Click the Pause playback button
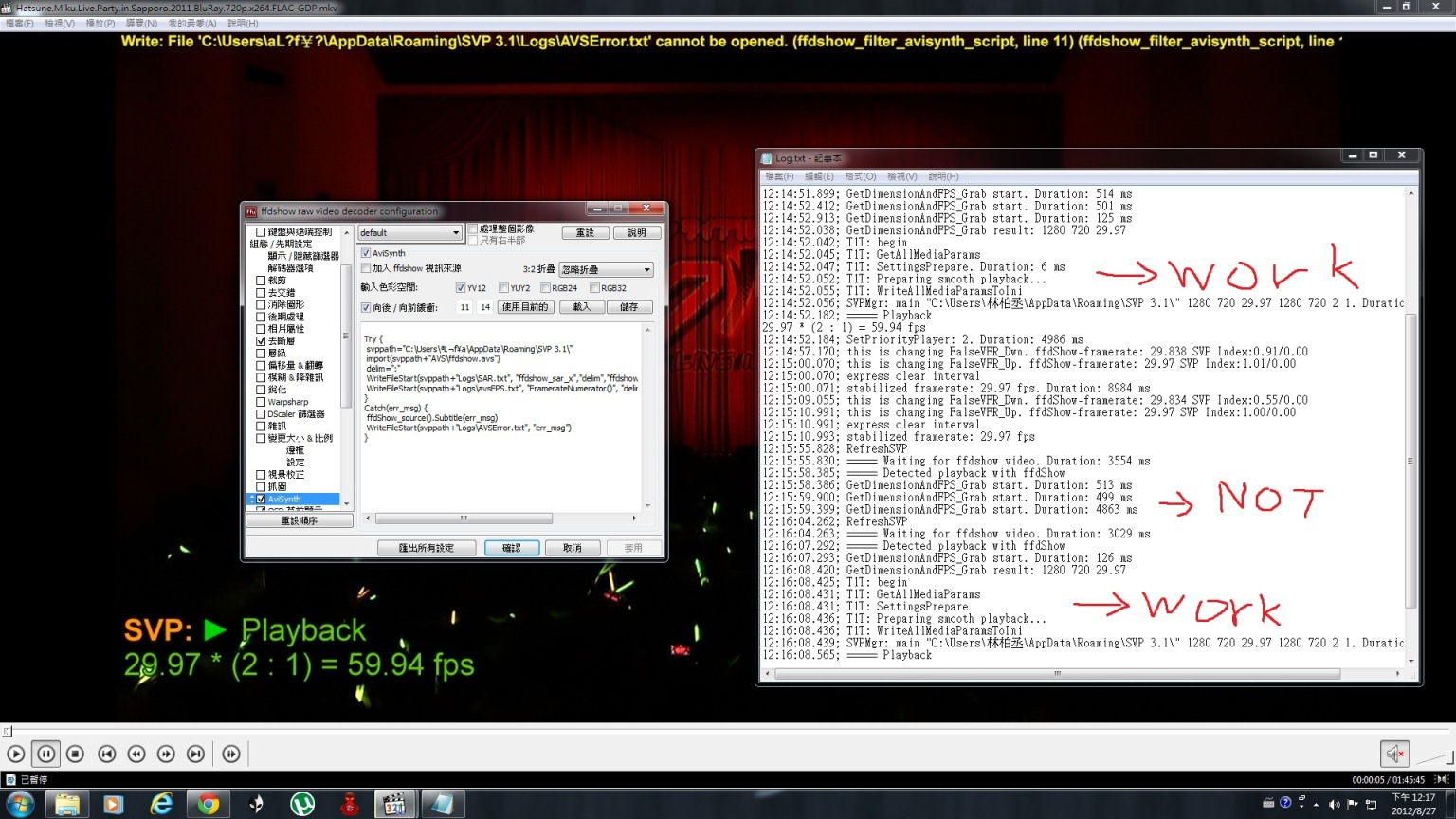The height and width of the screenshot is (819, 1456). [45, 754]
